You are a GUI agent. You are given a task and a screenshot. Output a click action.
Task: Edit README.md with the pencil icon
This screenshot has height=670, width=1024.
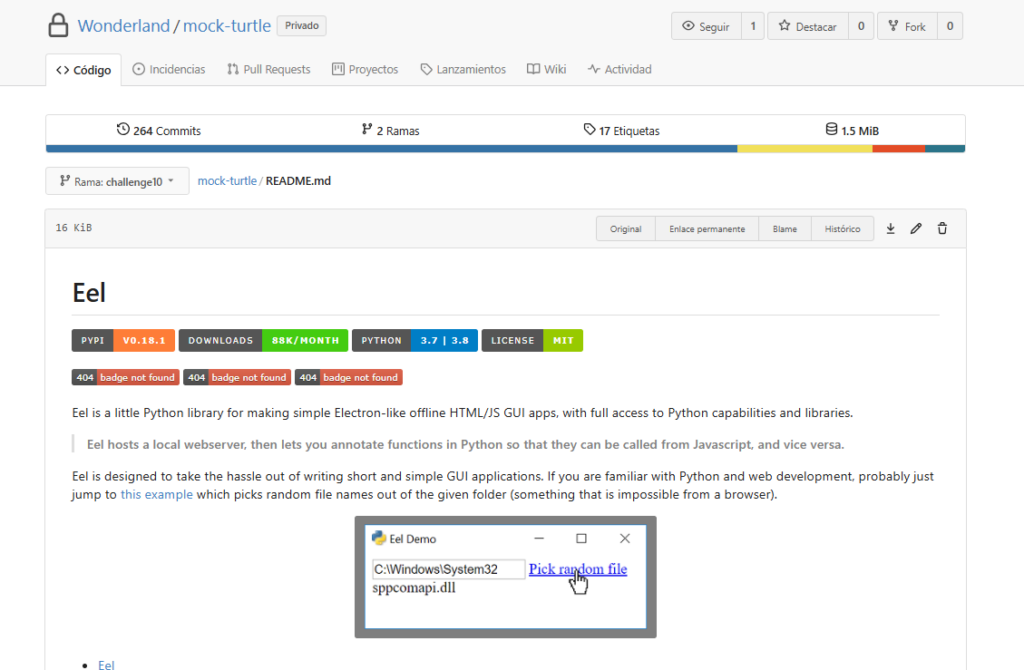(916, 229)
